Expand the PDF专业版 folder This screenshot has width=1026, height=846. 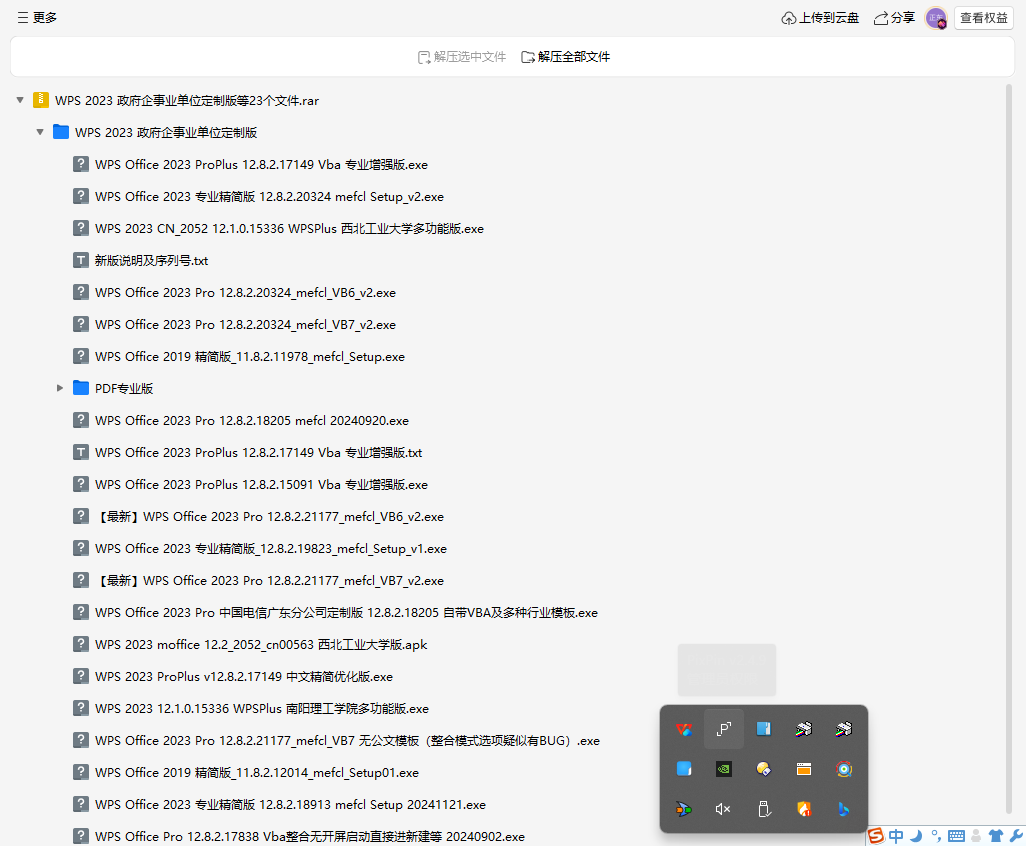(60, 388)
